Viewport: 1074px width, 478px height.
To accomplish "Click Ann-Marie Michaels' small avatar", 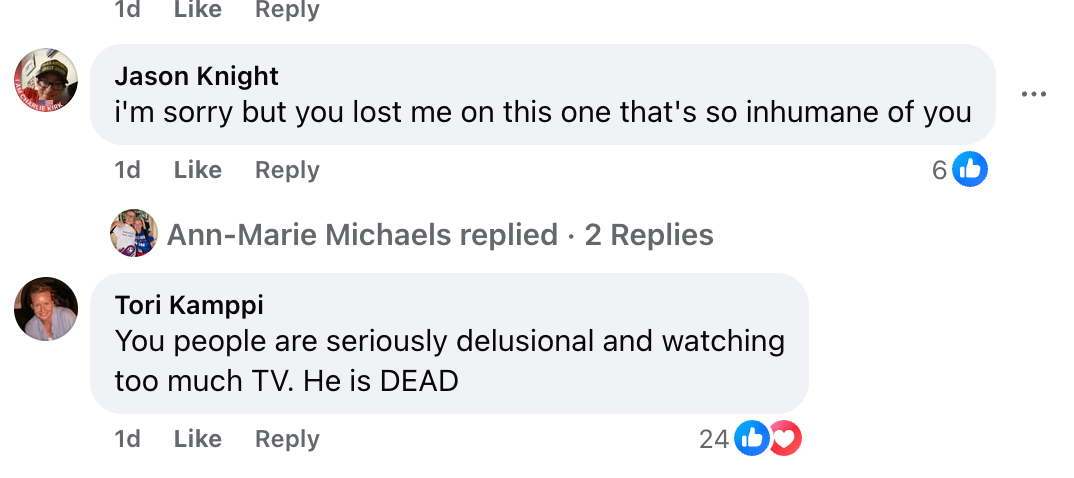I will coord(134,235).
